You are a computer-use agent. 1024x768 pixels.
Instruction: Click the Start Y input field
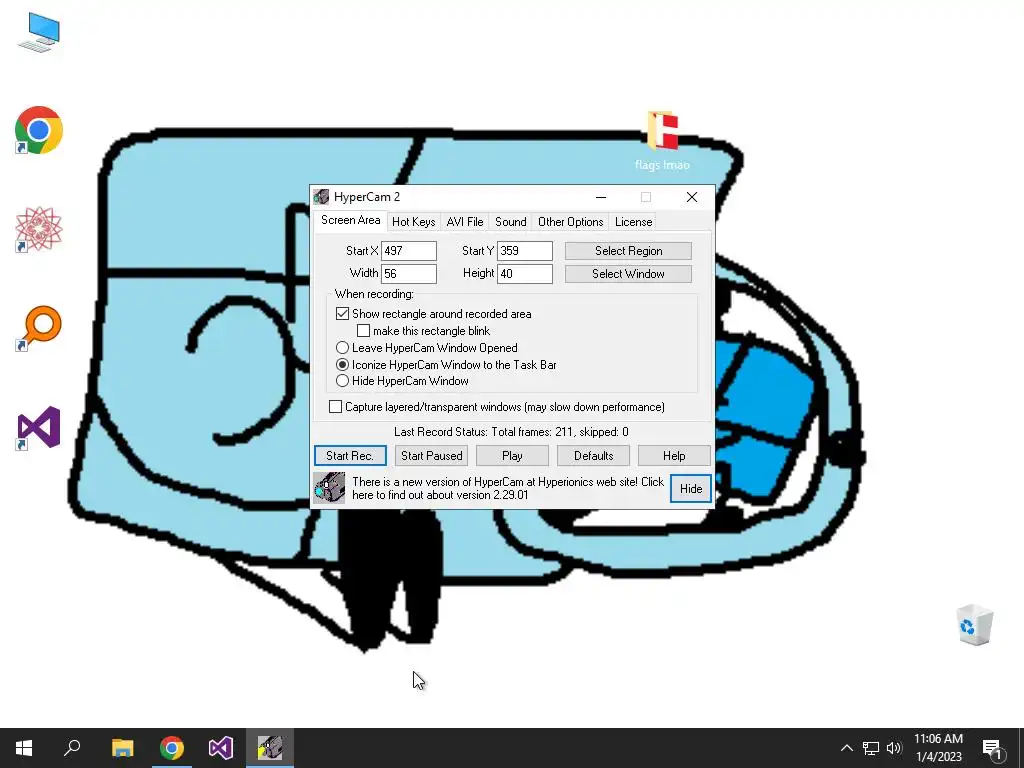point(525,251)
